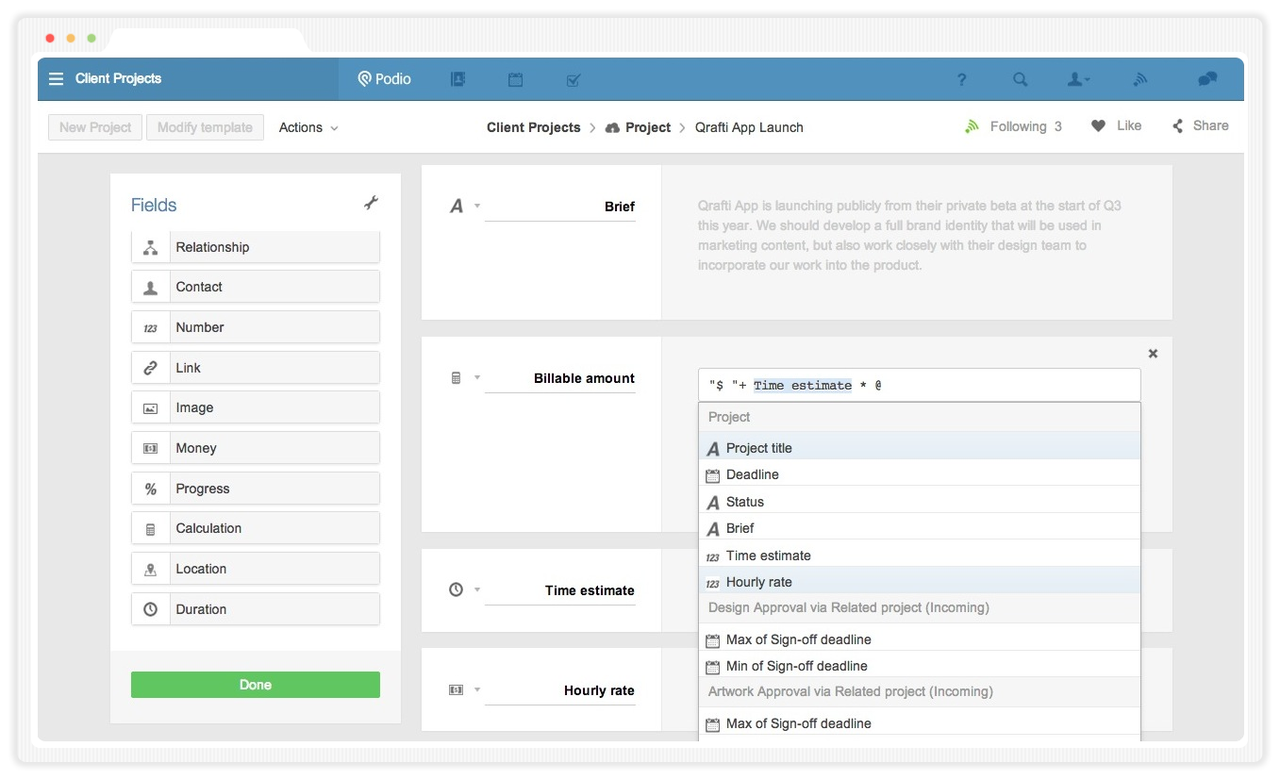Expand the Actions dropdown

(308, 127)
